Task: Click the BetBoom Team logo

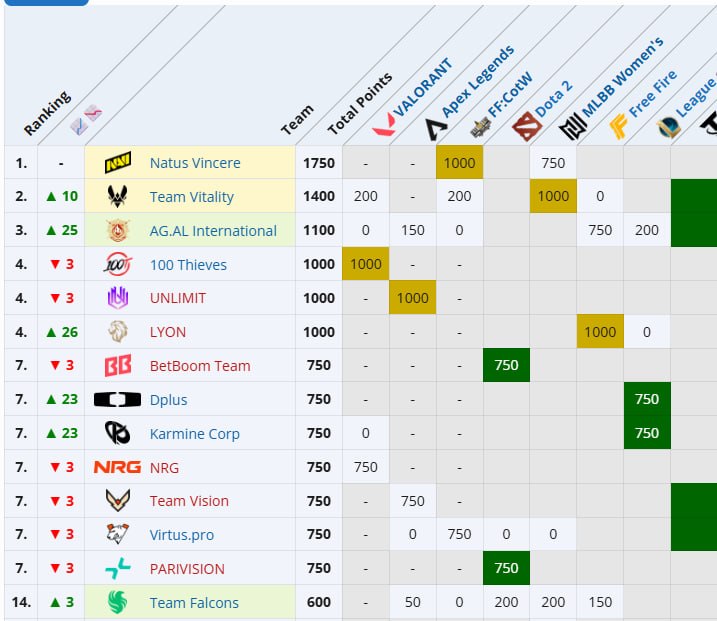Action: 118,365
